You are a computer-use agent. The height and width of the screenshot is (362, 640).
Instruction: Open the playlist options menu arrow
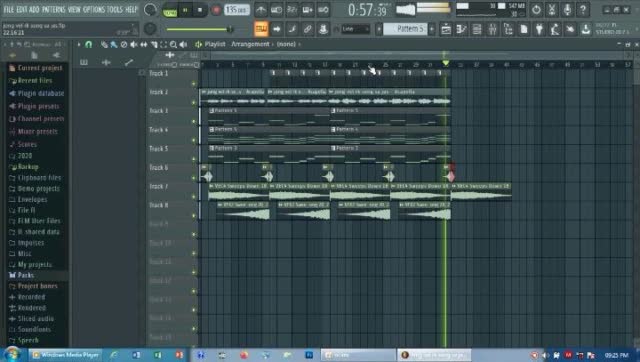(79, 44)
